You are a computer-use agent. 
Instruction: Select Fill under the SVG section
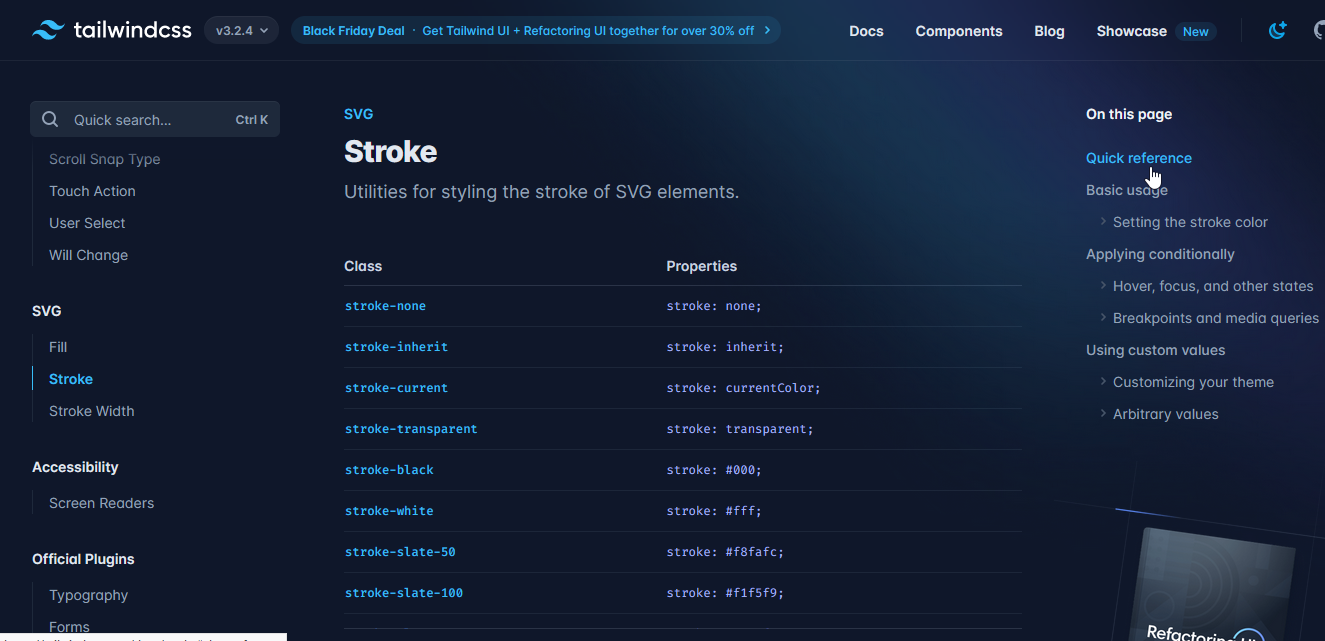[x=58, y=347]
